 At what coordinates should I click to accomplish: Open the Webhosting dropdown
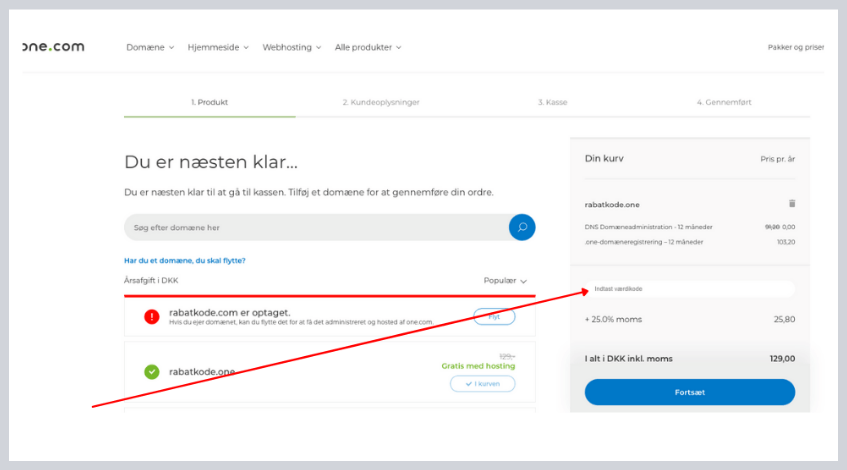click(292, 47)
